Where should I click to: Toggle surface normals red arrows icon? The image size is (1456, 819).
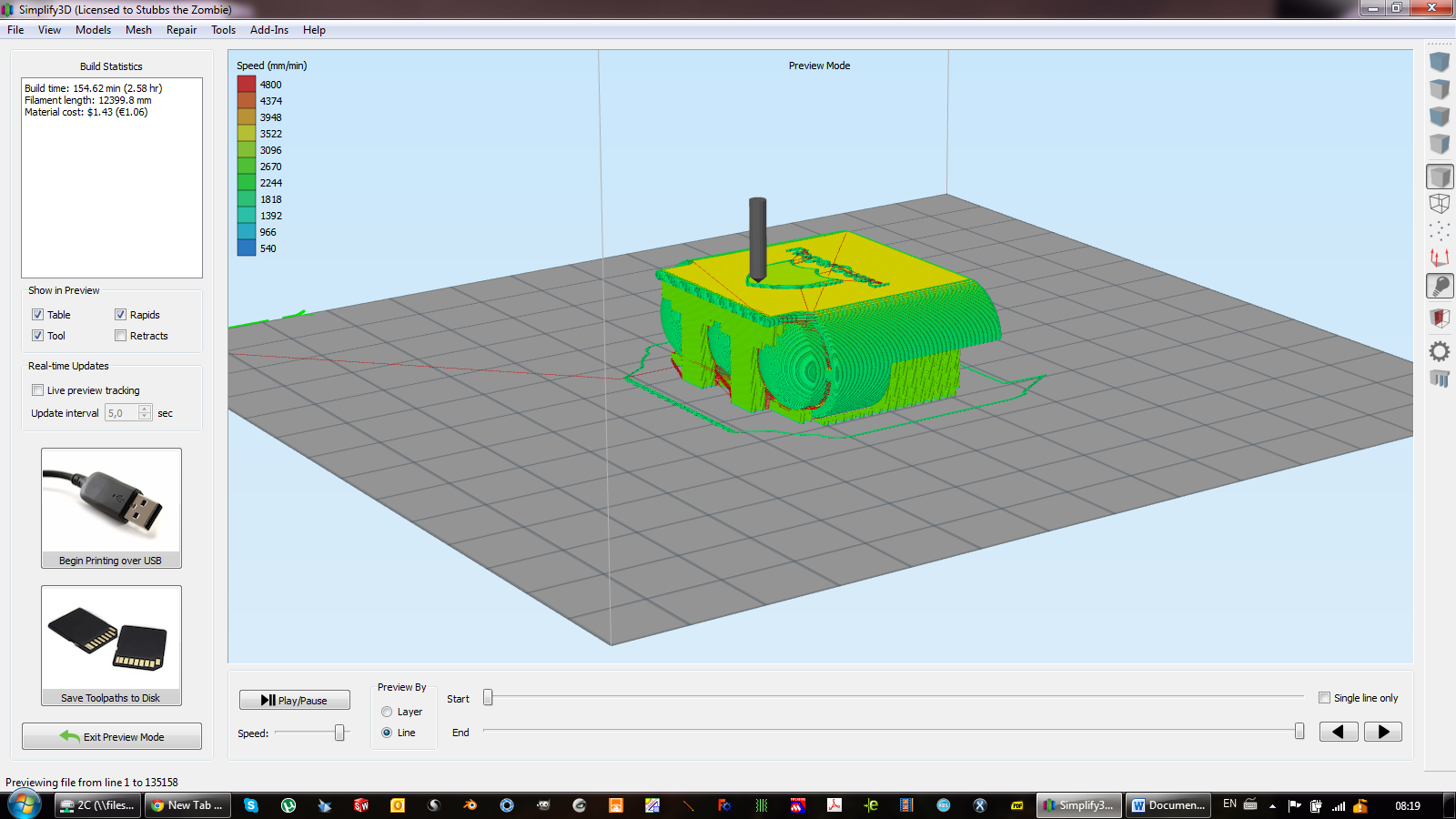coord(1440,258)
